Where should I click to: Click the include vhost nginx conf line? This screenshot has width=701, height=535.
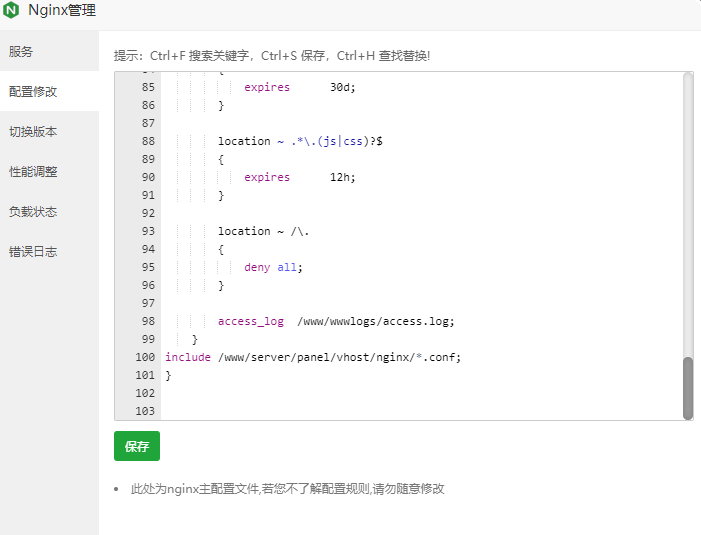pos(313,357)
